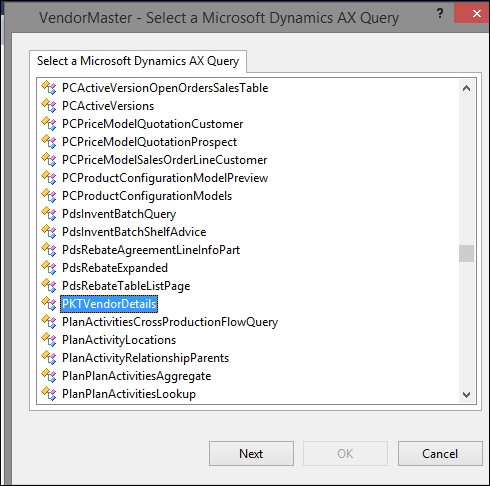Pick the PdsInventBatchQuery entry
This screenshot has width=490, height=486.
119,214
